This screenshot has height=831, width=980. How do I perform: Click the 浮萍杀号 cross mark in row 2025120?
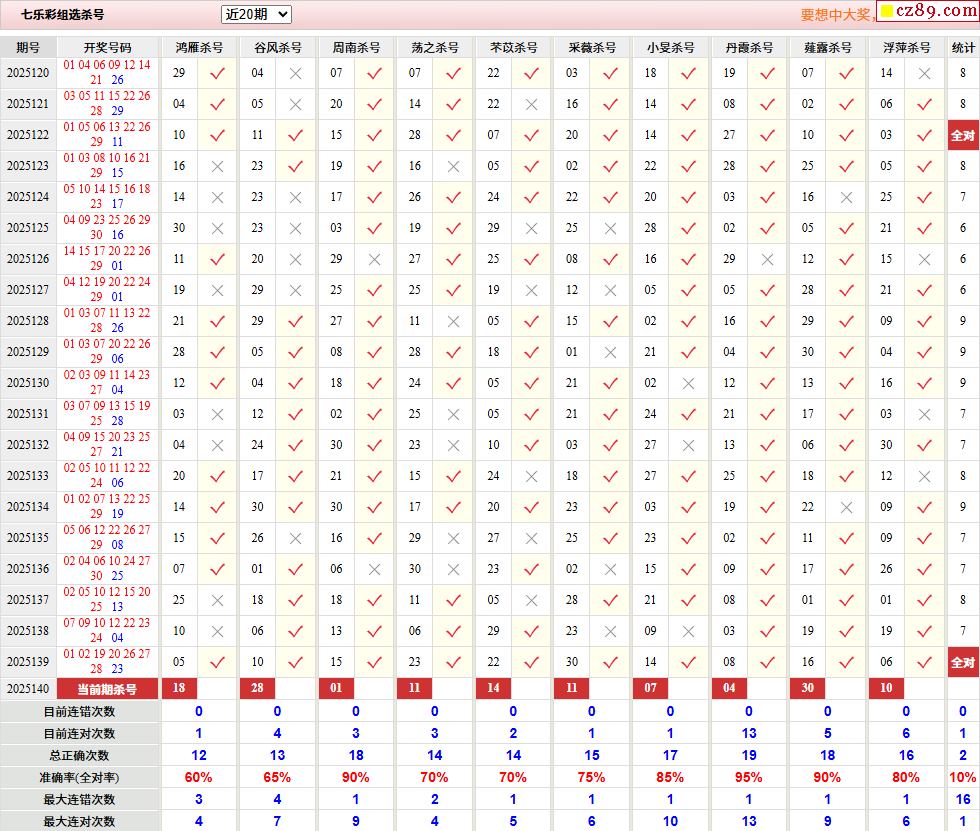[x=925, y=73]
